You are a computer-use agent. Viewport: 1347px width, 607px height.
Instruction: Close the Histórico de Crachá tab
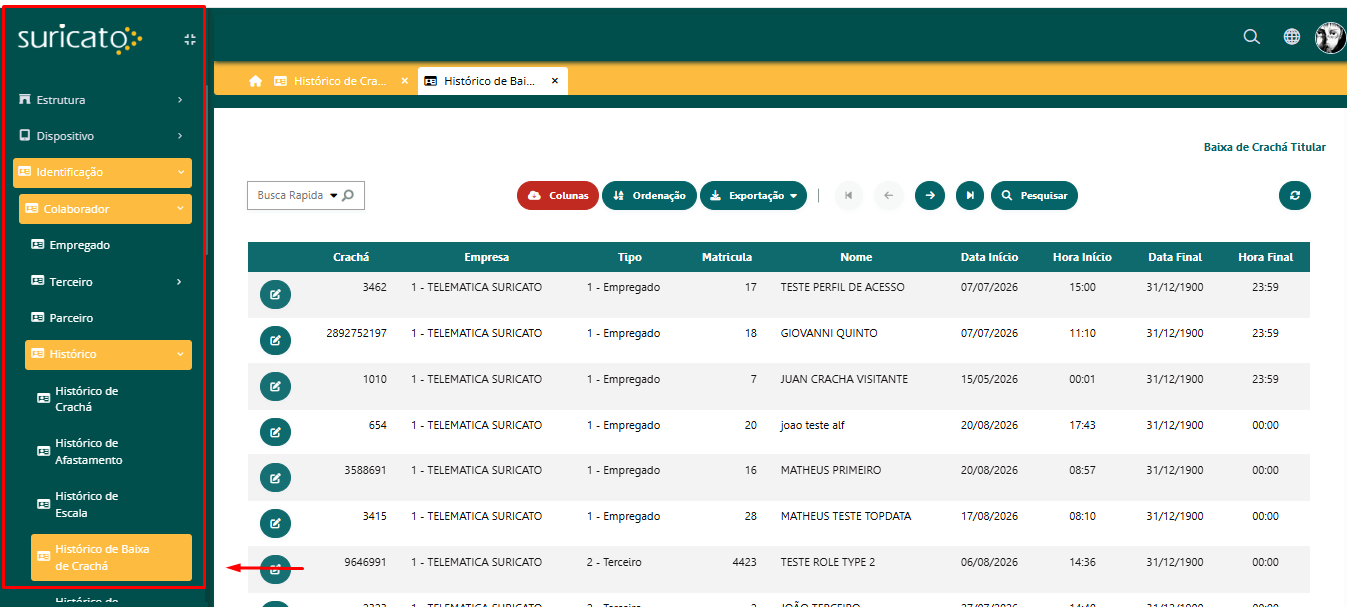[x=404, y=81]
